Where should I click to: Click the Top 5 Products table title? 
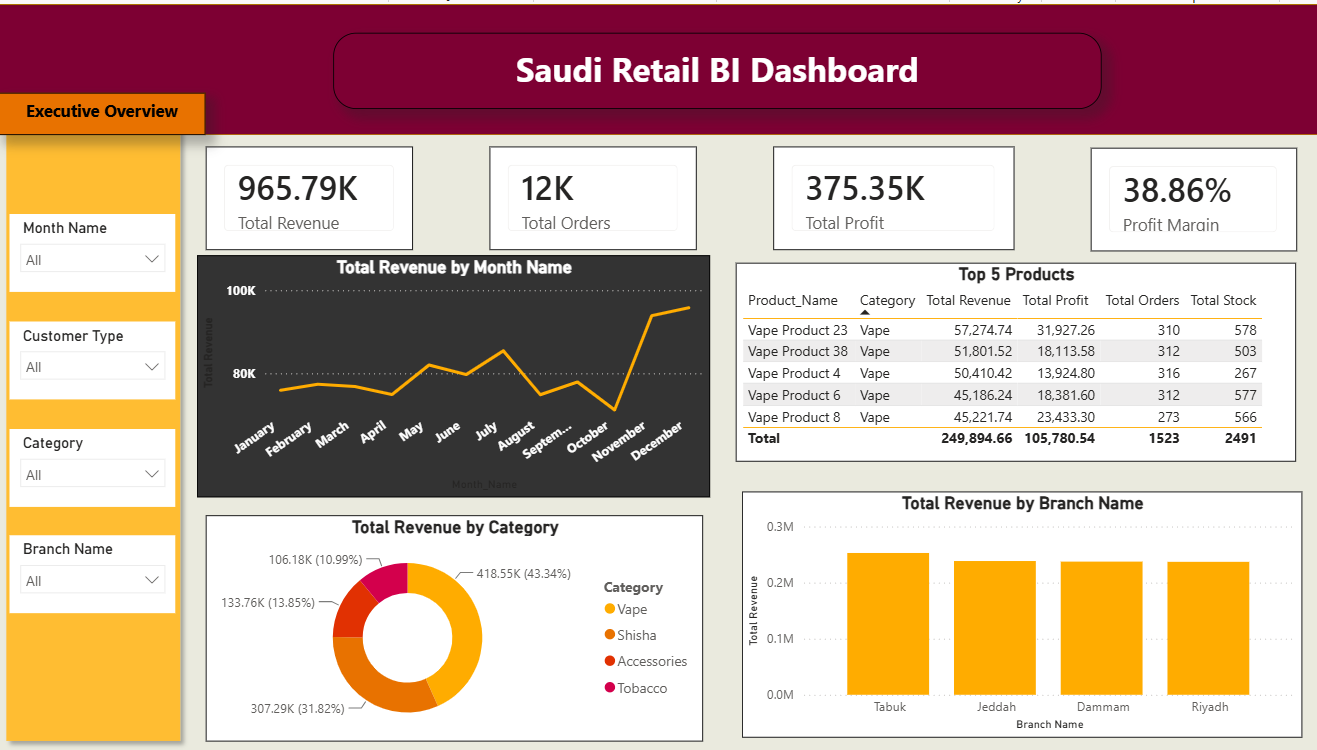click(x=1016, y=274)
